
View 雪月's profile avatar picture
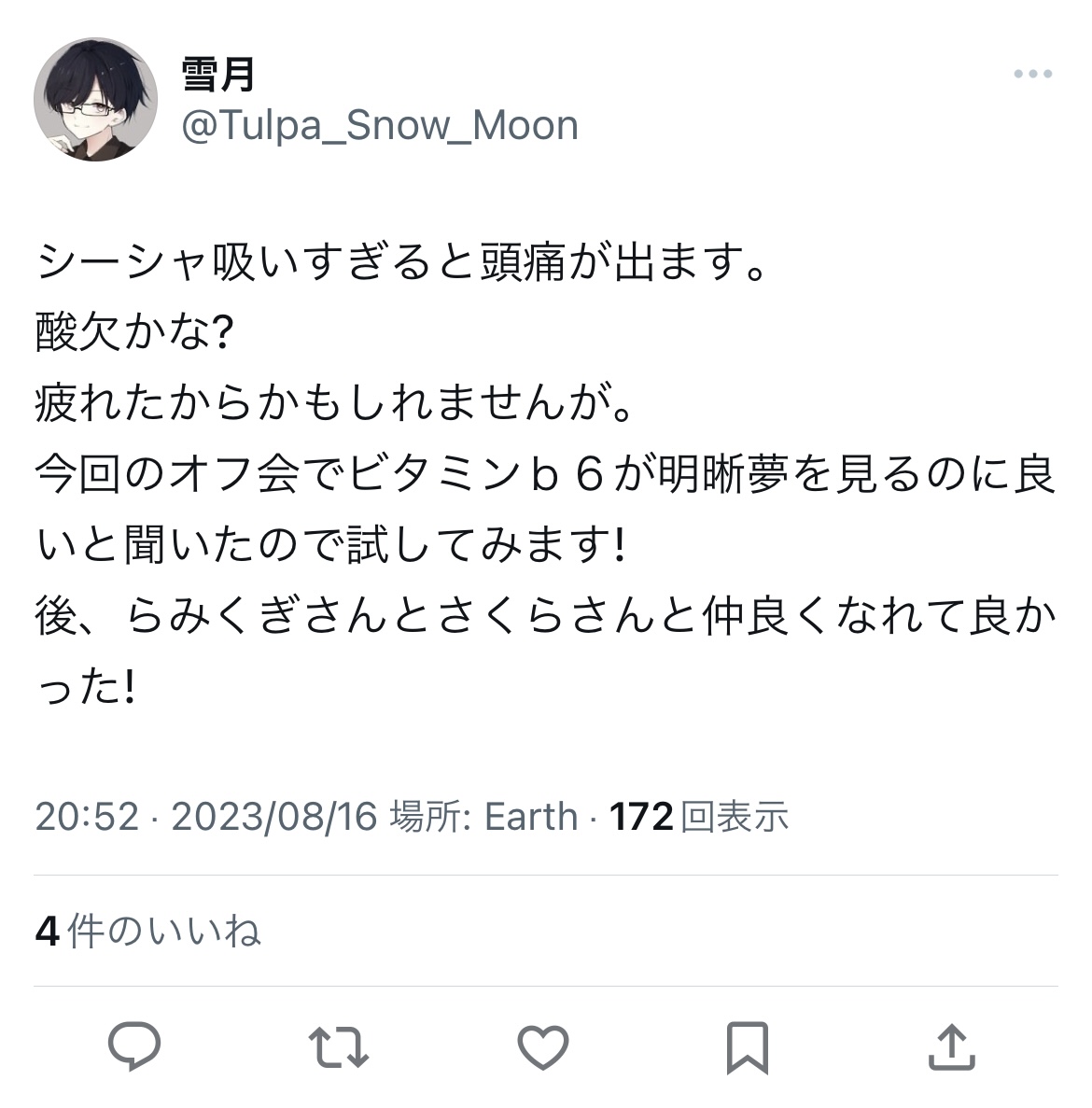tap(95, 100)
